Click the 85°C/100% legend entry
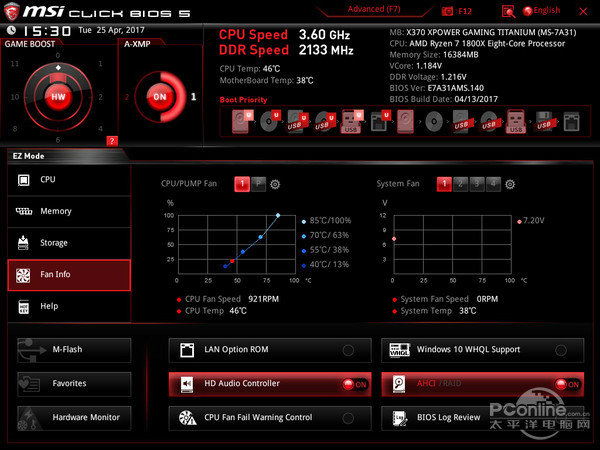 (326, 221)
